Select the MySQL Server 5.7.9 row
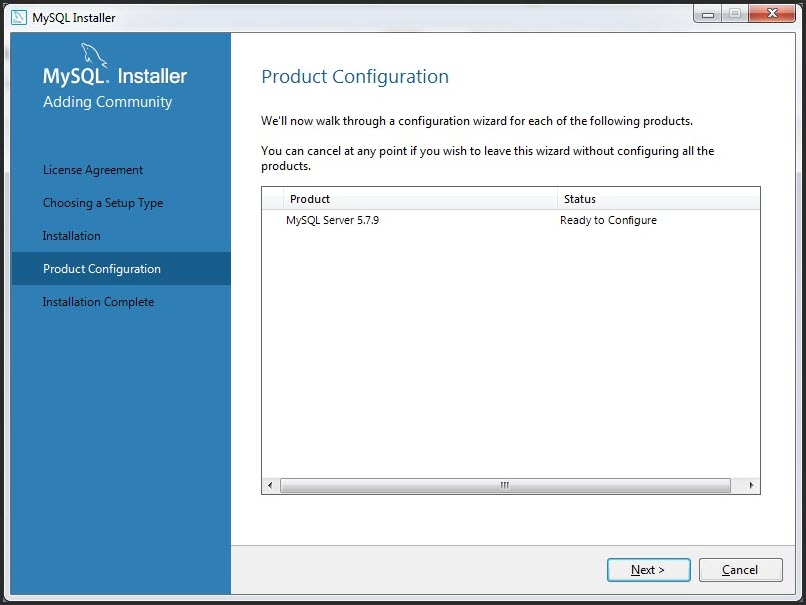This screenshot has height=605, width=806. pos(510,220)
